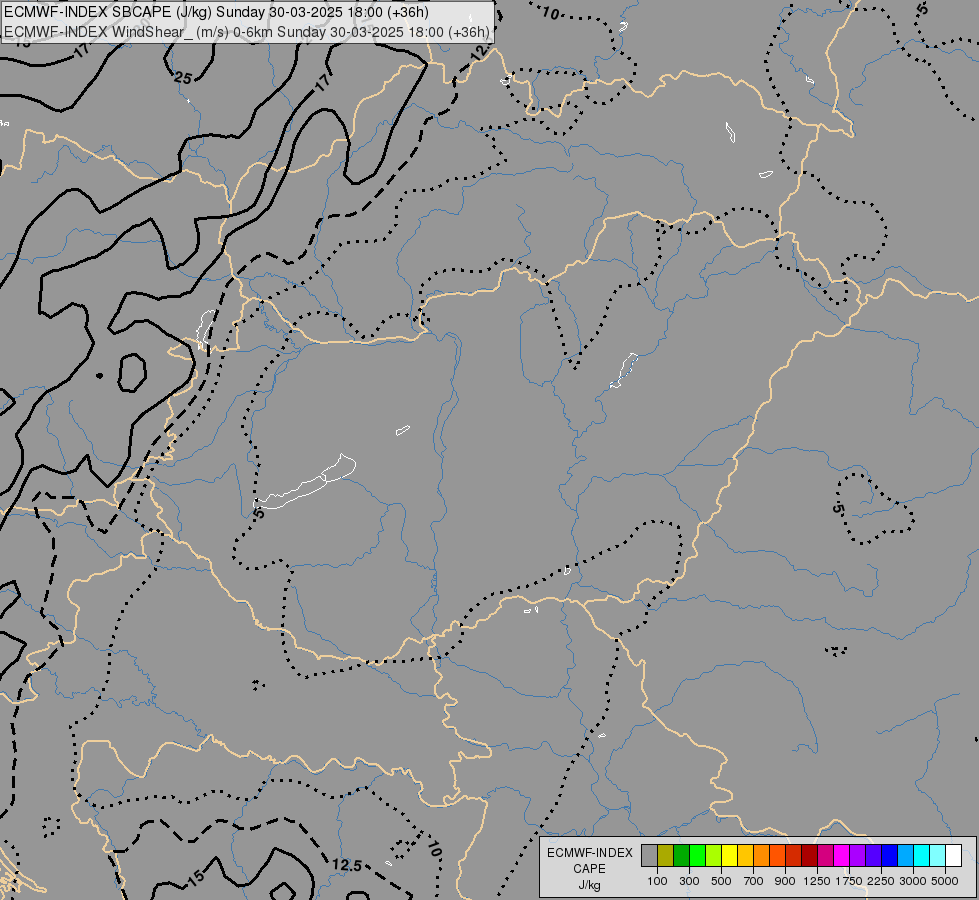Pick the dark red maroon legend swatch
Screen dimensions: 979x900
click(x=810, y=856)
